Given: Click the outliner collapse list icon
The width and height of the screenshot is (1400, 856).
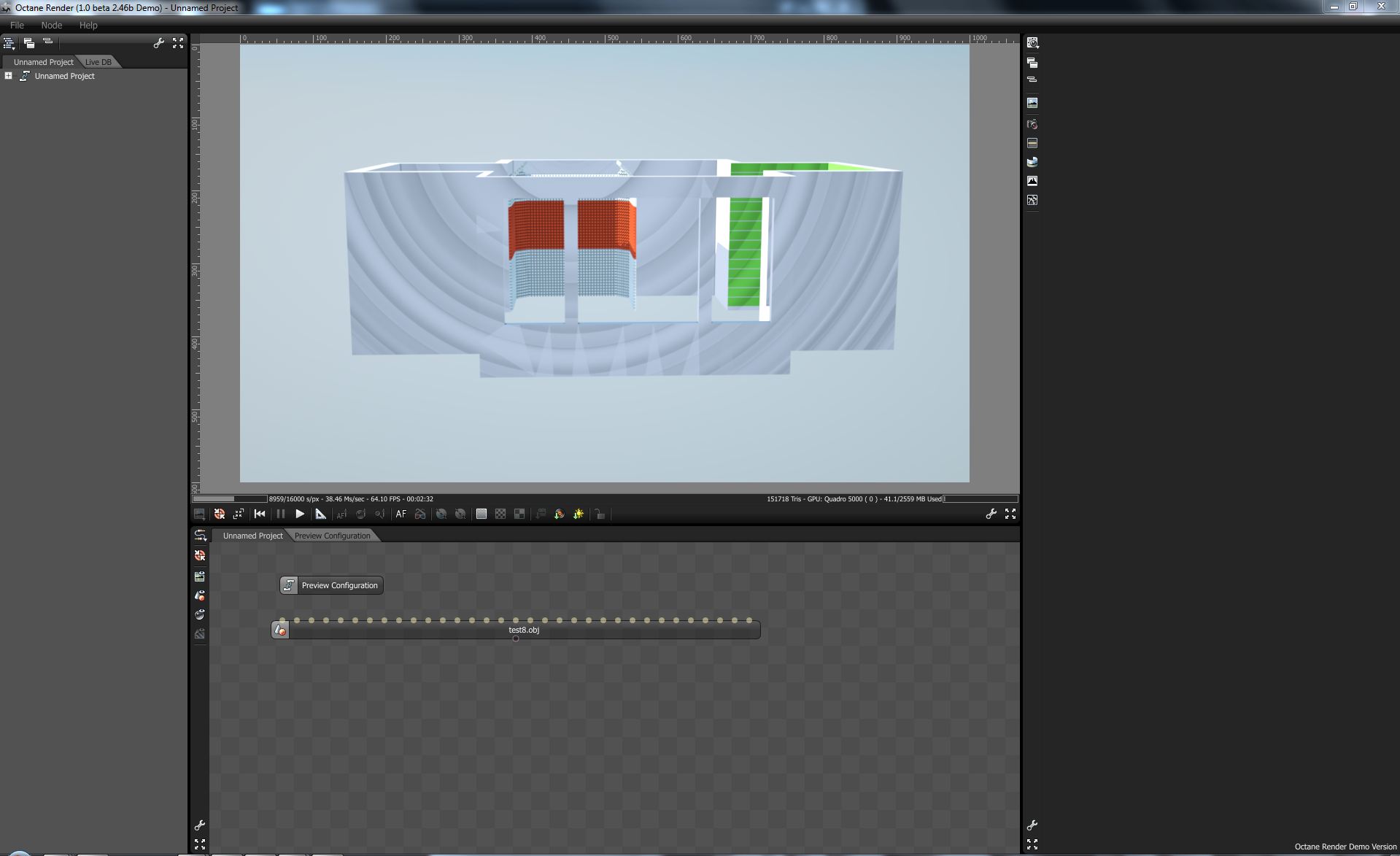Looking at the screenshot, I should coord(48,42).
